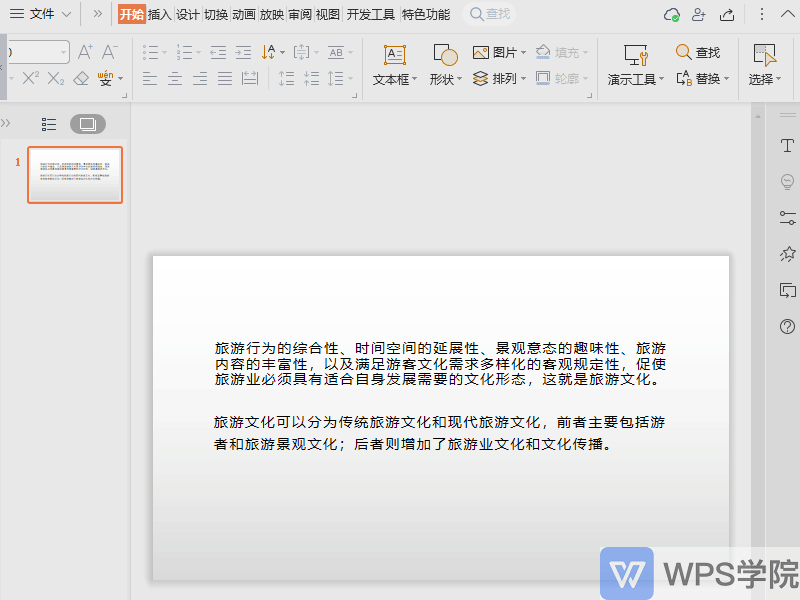Open the 排列 arrange menu
The image size is (800, 600).
tap(499, 79)
